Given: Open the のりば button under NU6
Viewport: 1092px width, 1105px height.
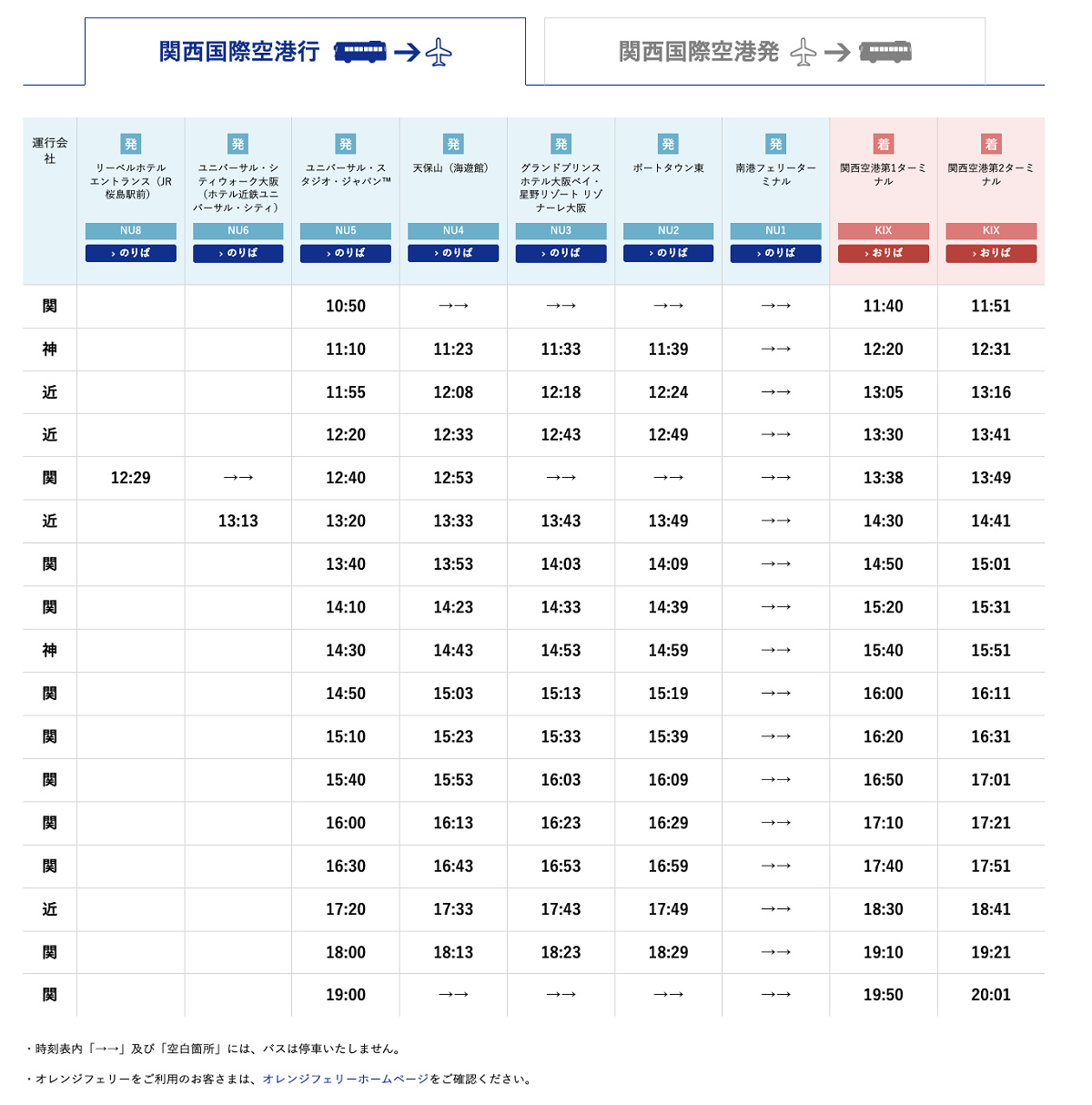Looking at the screenshot, I should point(238,253).
